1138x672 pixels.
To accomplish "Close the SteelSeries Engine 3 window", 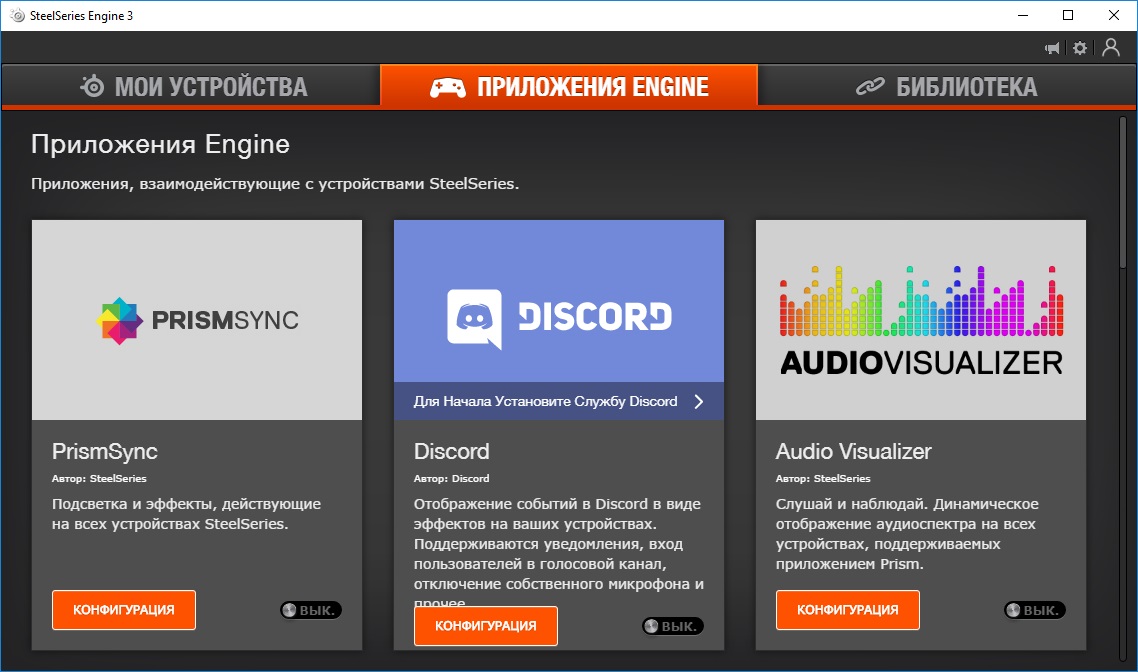I will [1113, 15].
